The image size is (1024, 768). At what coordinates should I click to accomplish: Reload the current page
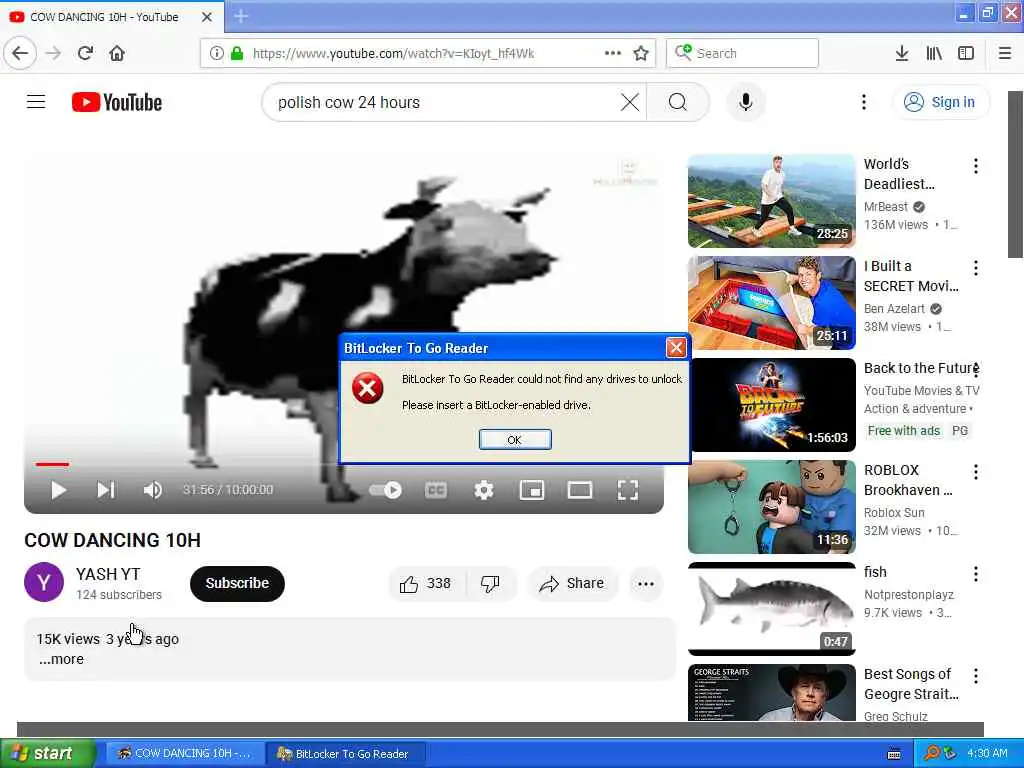tap(86, 53)
